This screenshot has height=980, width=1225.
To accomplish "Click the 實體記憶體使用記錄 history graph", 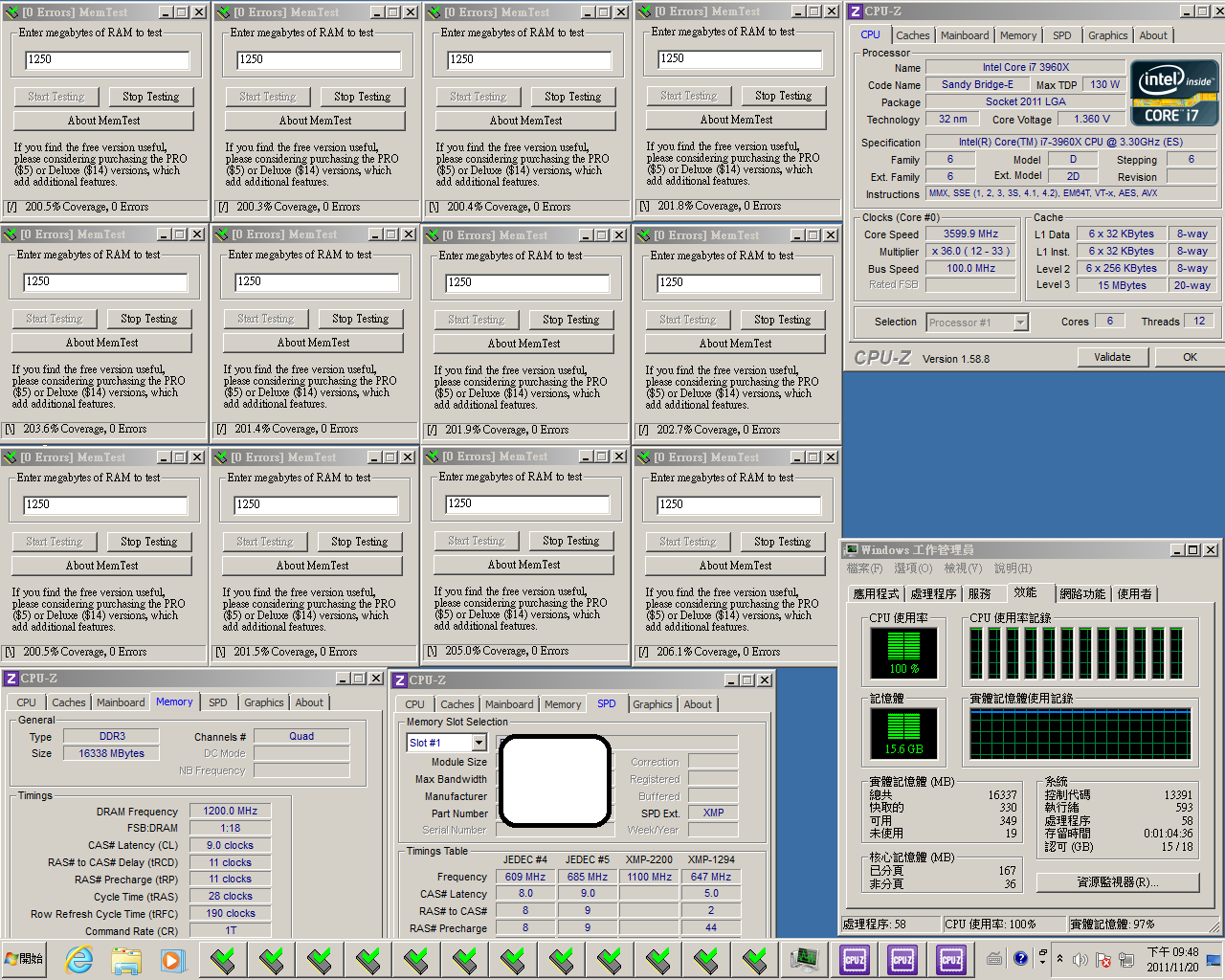I will 1080,735.
